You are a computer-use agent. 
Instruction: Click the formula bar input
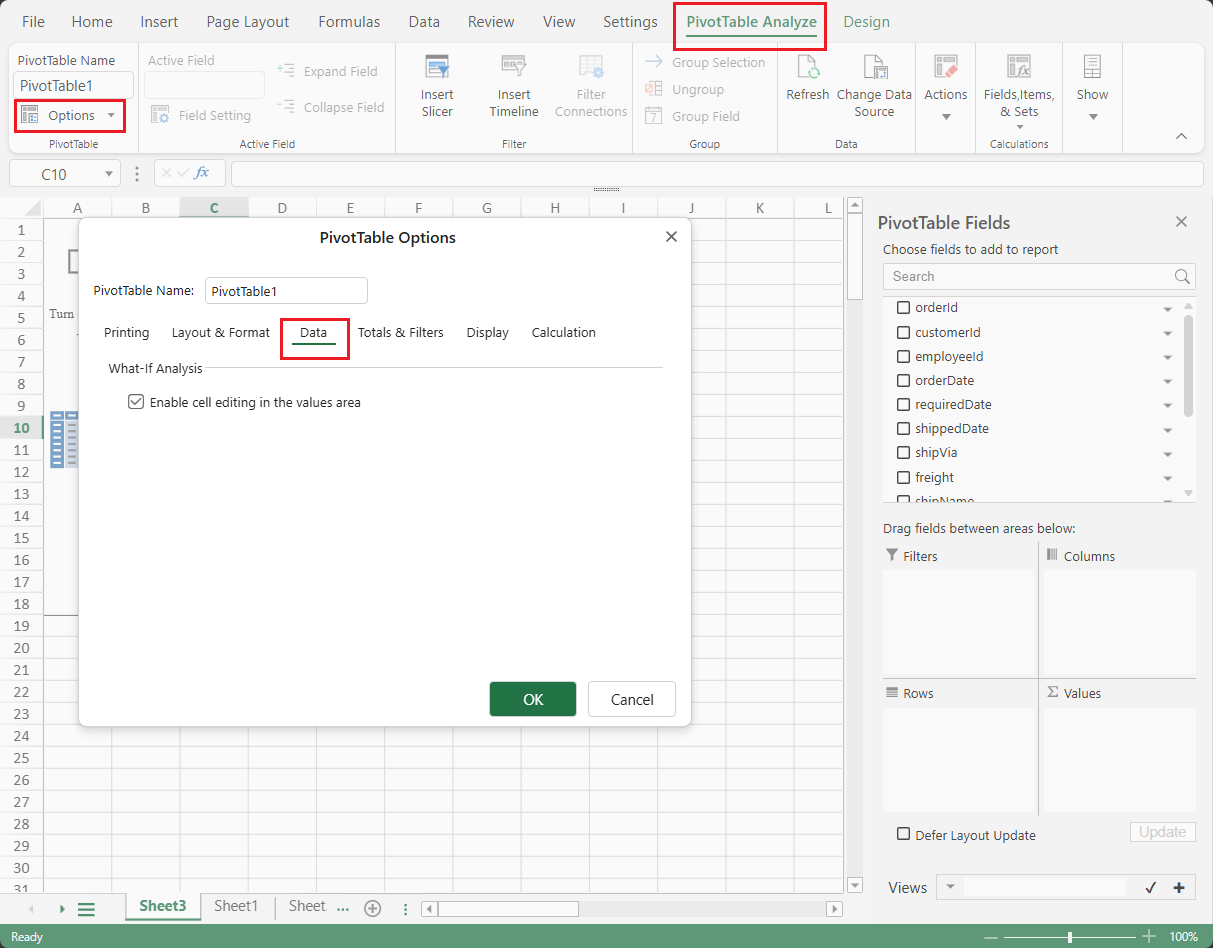point(717,174)
